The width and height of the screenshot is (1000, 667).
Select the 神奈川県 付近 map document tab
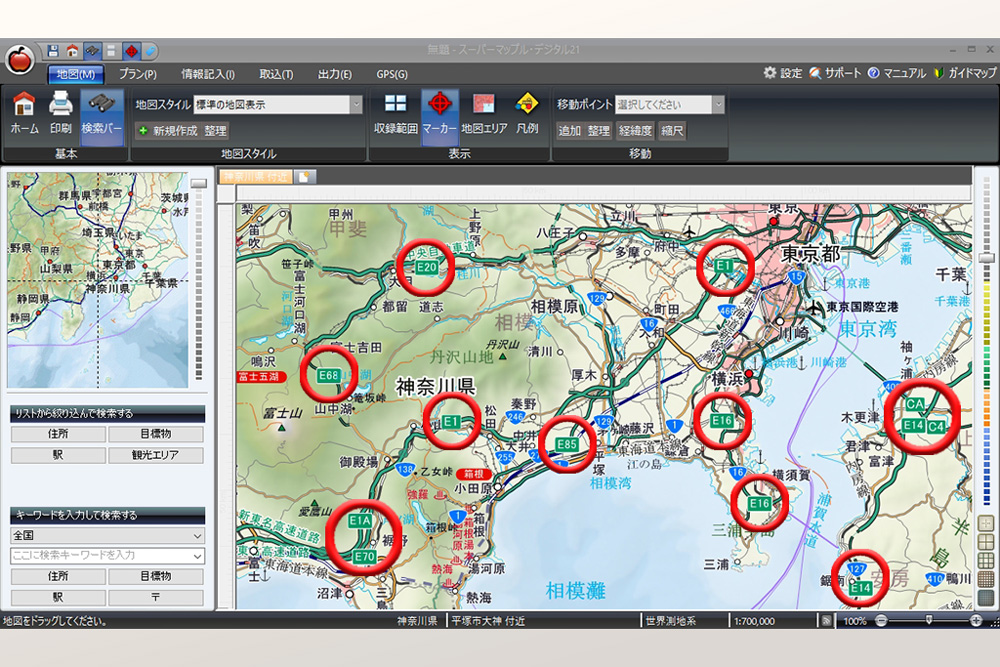(256, 177)
